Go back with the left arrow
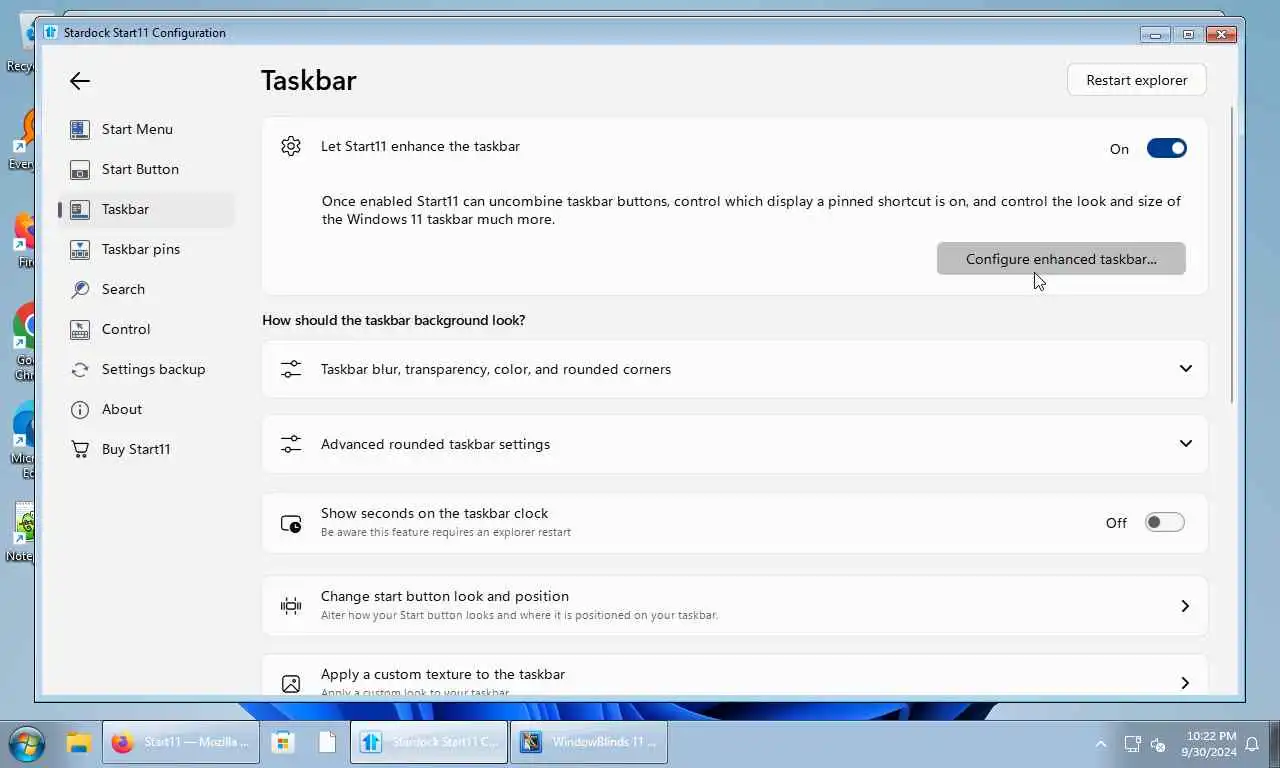 80,82
